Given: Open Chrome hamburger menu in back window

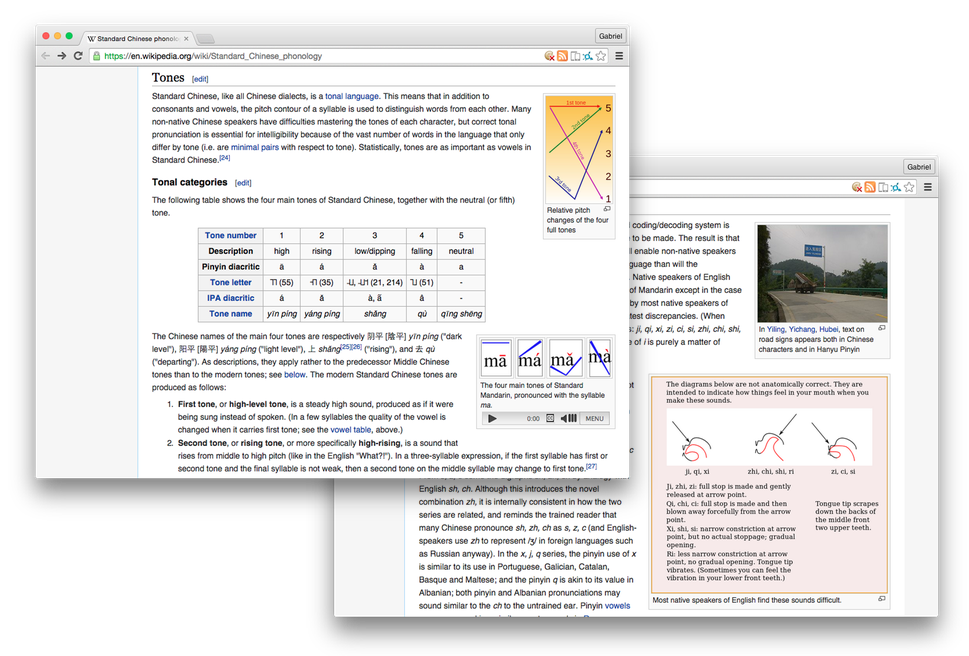Looking at the screenshot, I should click(x=927, y=187).
